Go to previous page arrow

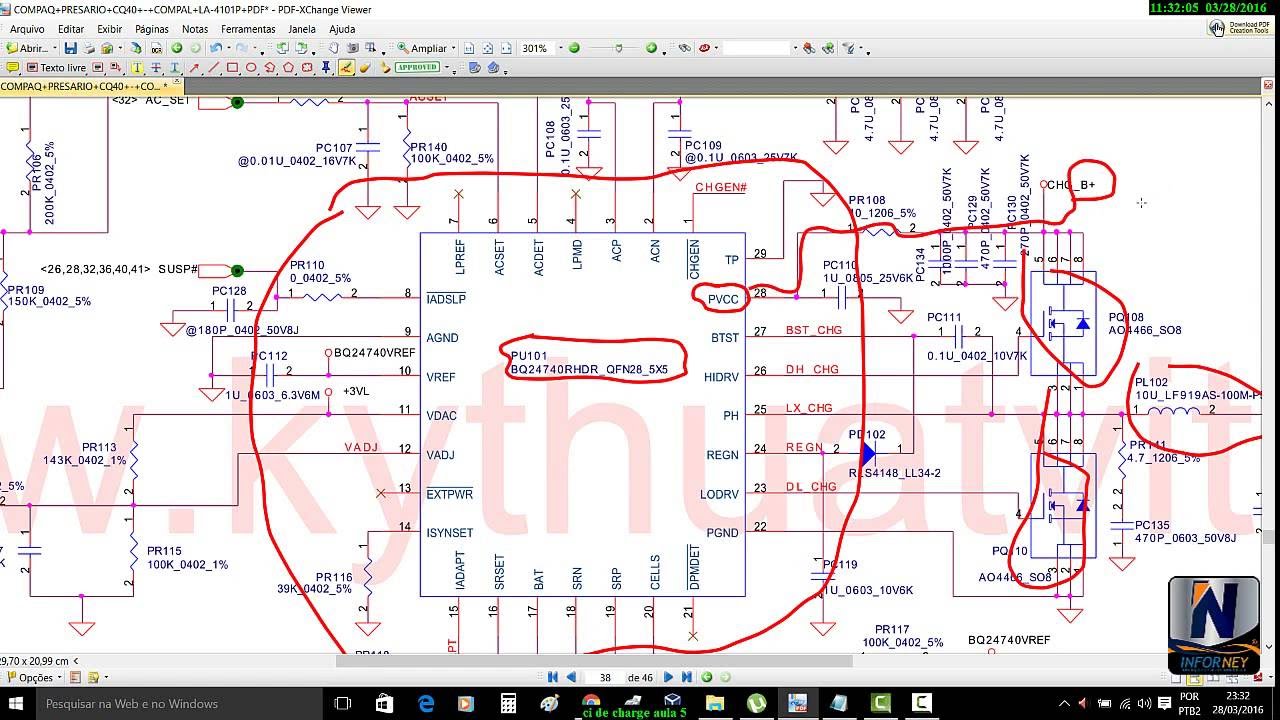[x=571, y=677]
